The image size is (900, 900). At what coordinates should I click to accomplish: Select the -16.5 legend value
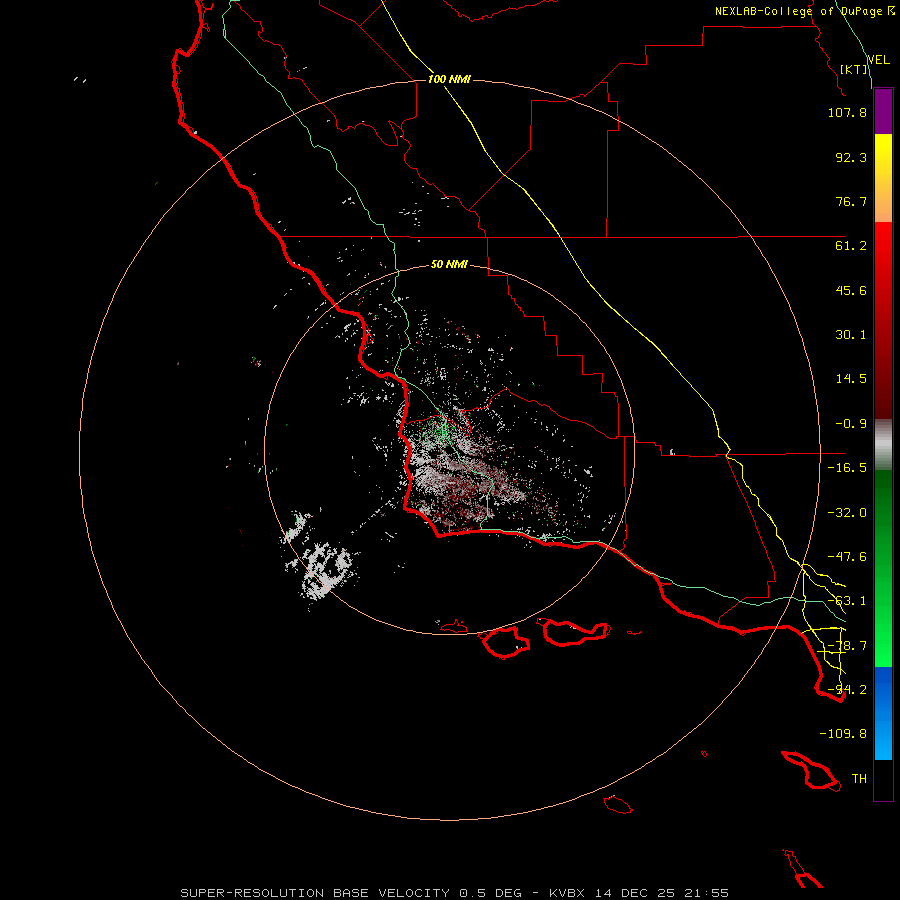point(847,468)
